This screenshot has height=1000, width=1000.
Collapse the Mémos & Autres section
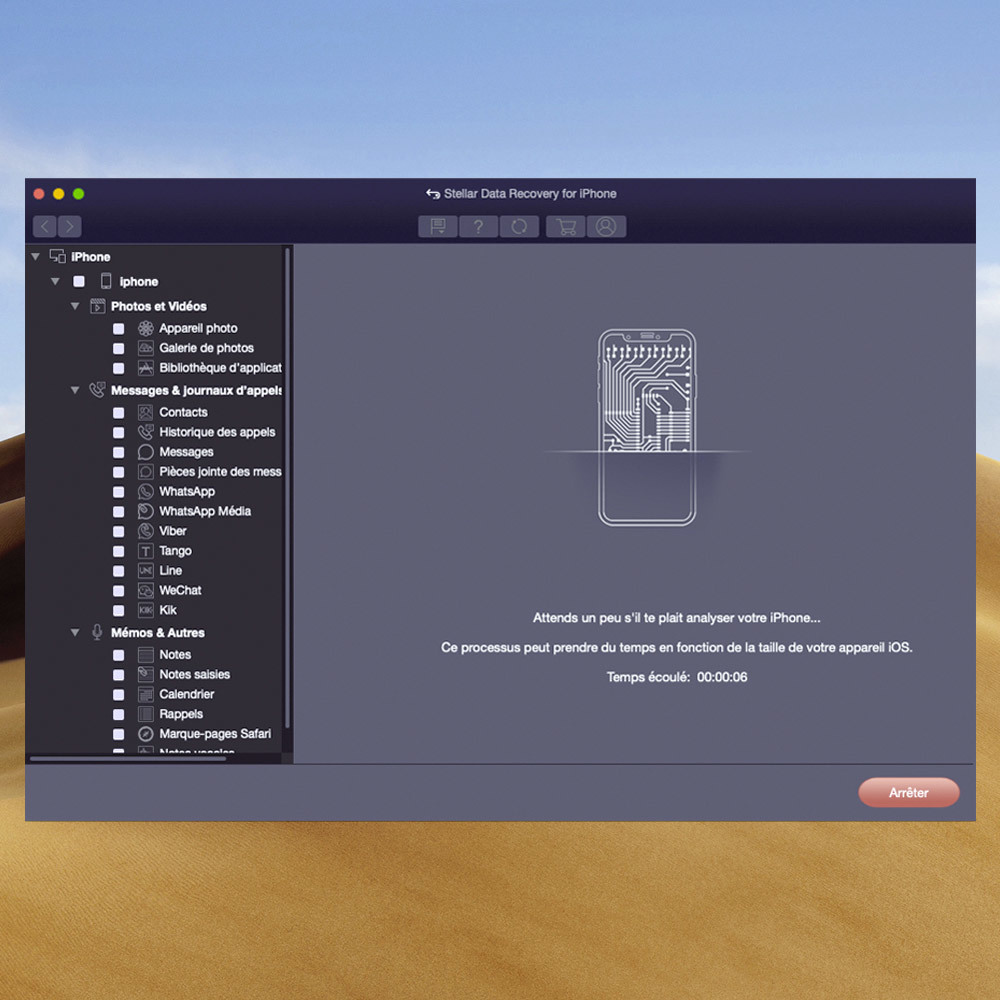75,633
